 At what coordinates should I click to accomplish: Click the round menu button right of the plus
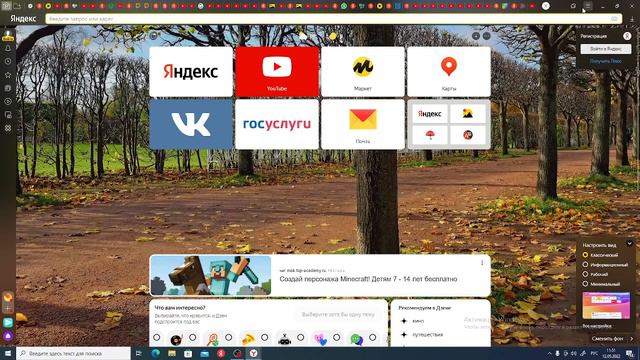[487, 36]
